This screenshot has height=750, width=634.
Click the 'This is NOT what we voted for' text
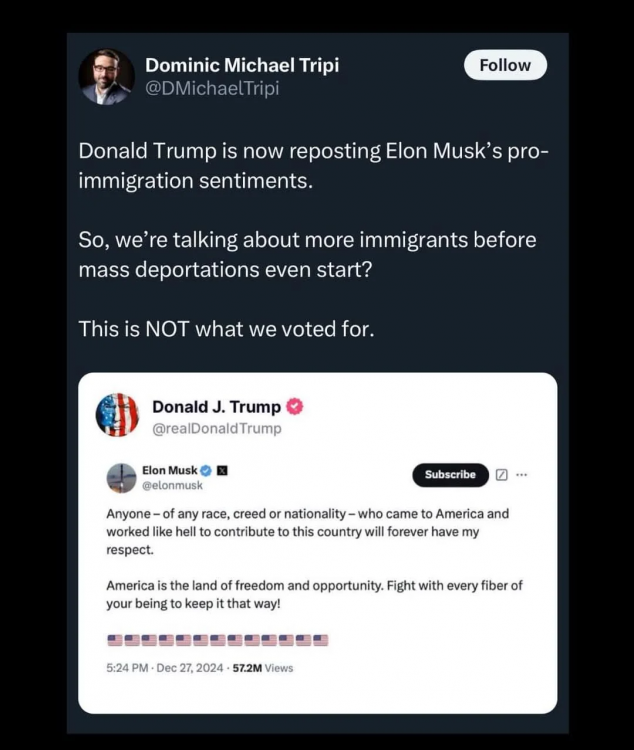click(226, 329)
